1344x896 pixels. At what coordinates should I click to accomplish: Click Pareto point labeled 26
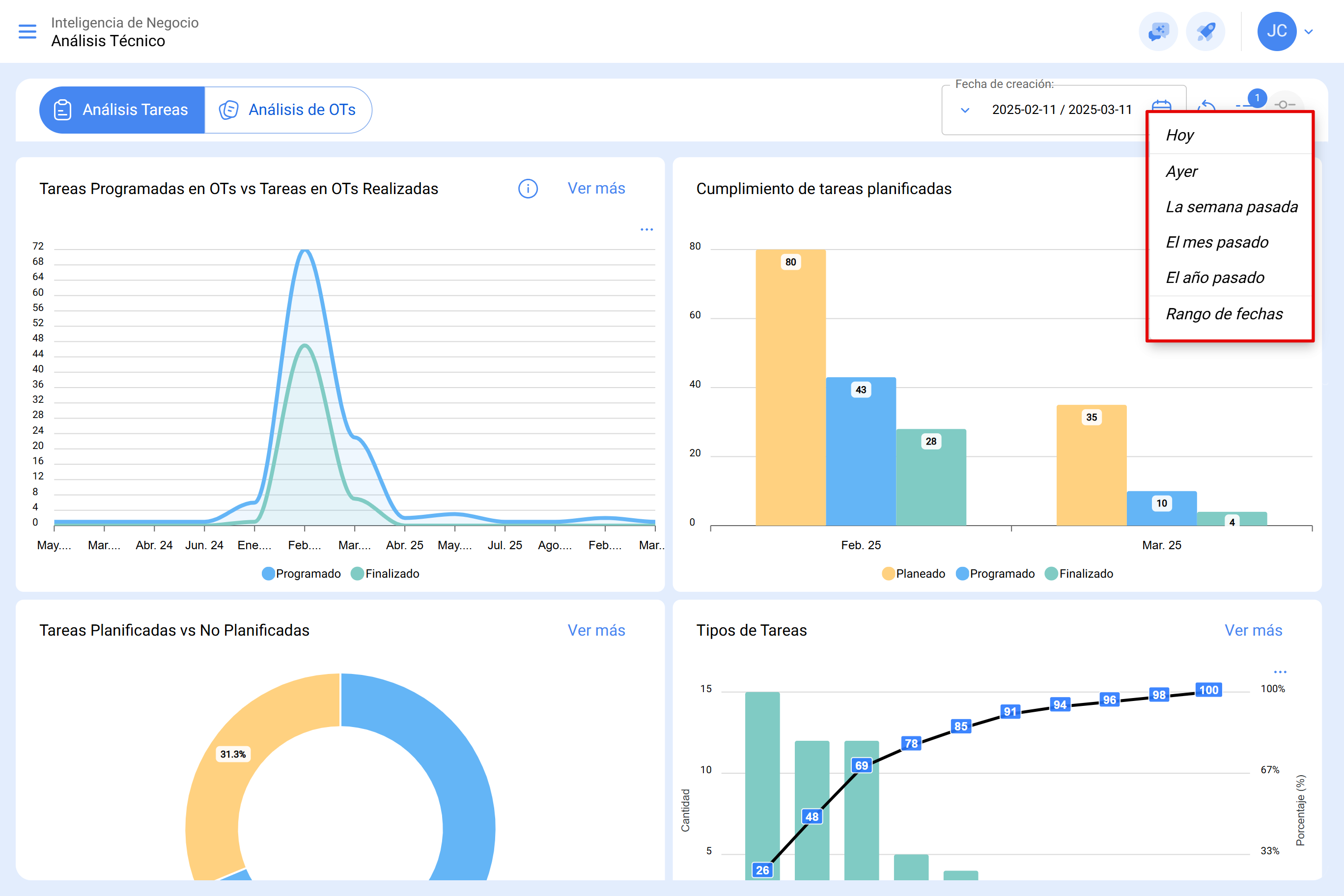coord(762,869)
